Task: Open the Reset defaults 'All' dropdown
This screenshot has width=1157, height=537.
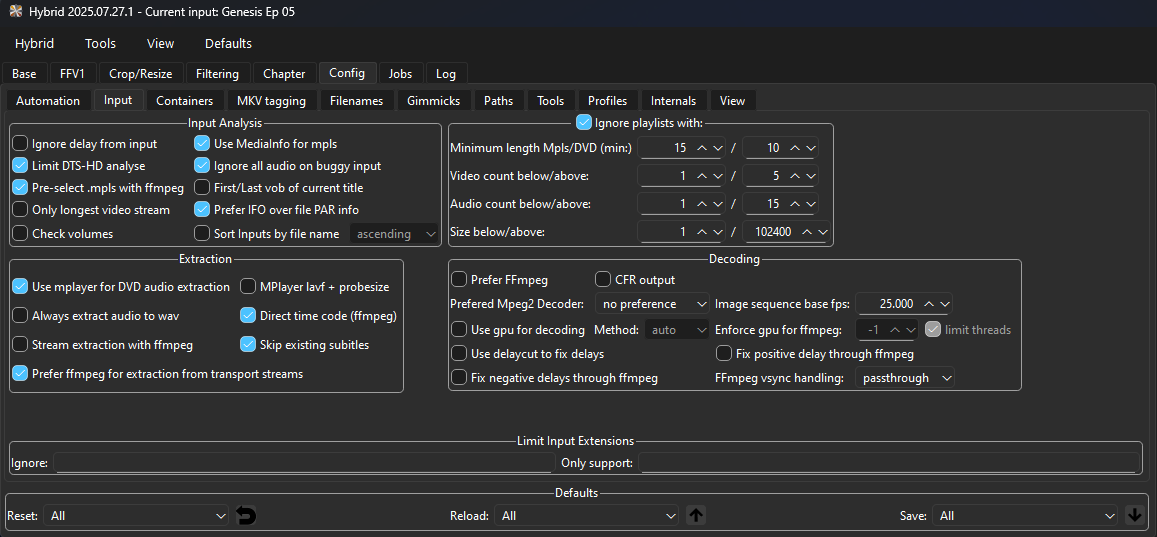Action: pos(138,516)
